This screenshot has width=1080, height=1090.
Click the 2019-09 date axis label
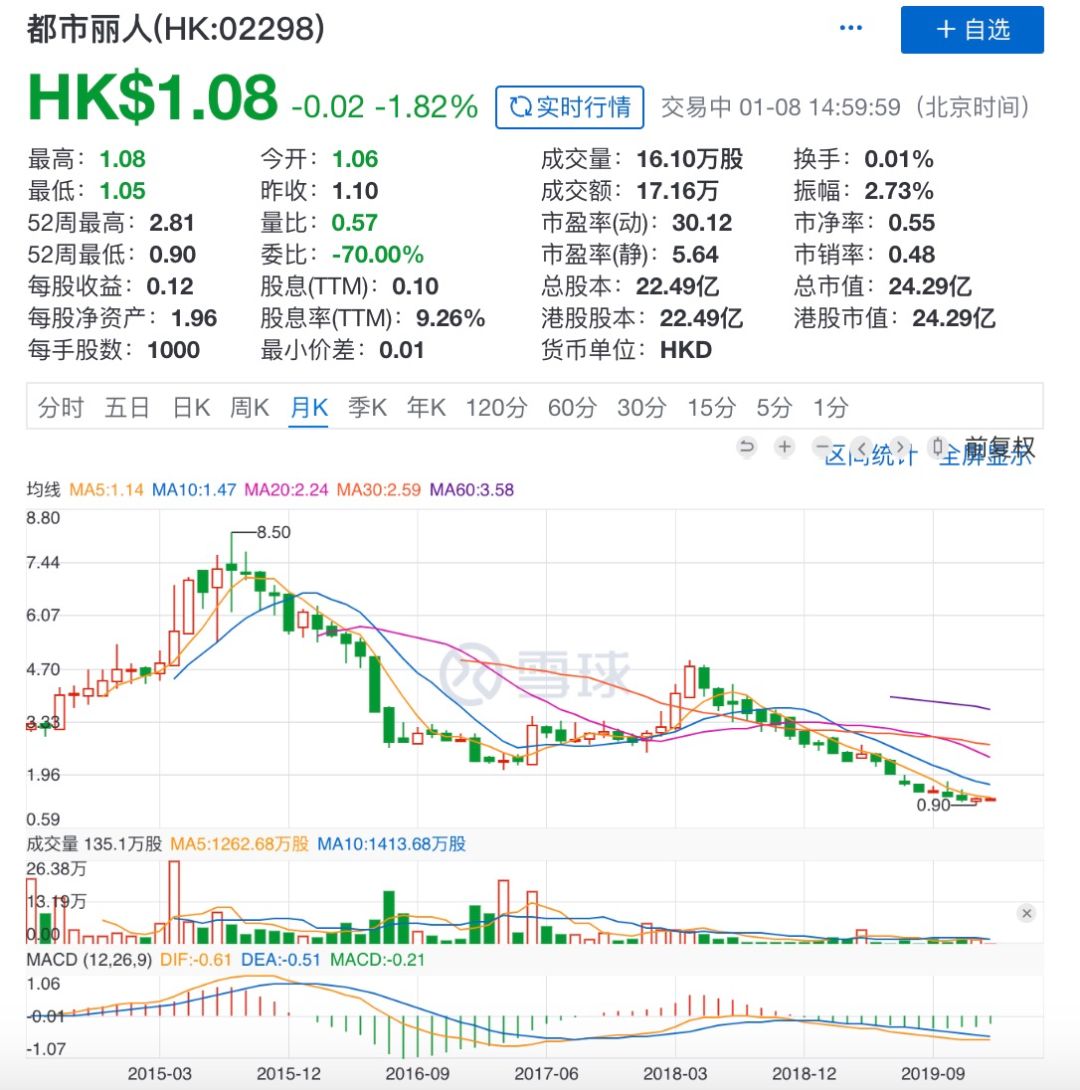click(933, 1073)
